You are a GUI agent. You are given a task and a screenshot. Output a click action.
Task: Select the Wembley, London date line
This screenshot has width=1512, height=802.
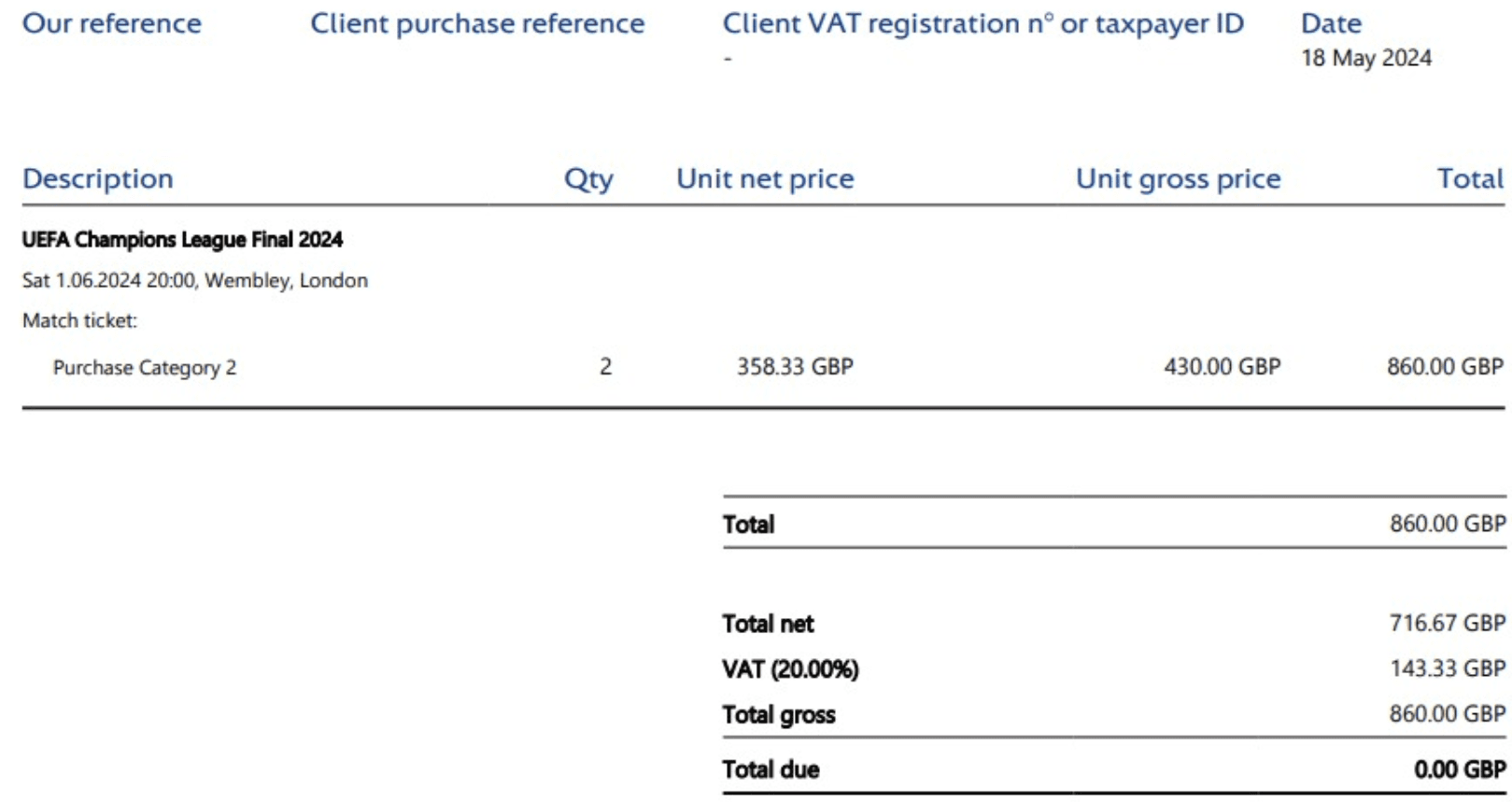tap(195, 280)
